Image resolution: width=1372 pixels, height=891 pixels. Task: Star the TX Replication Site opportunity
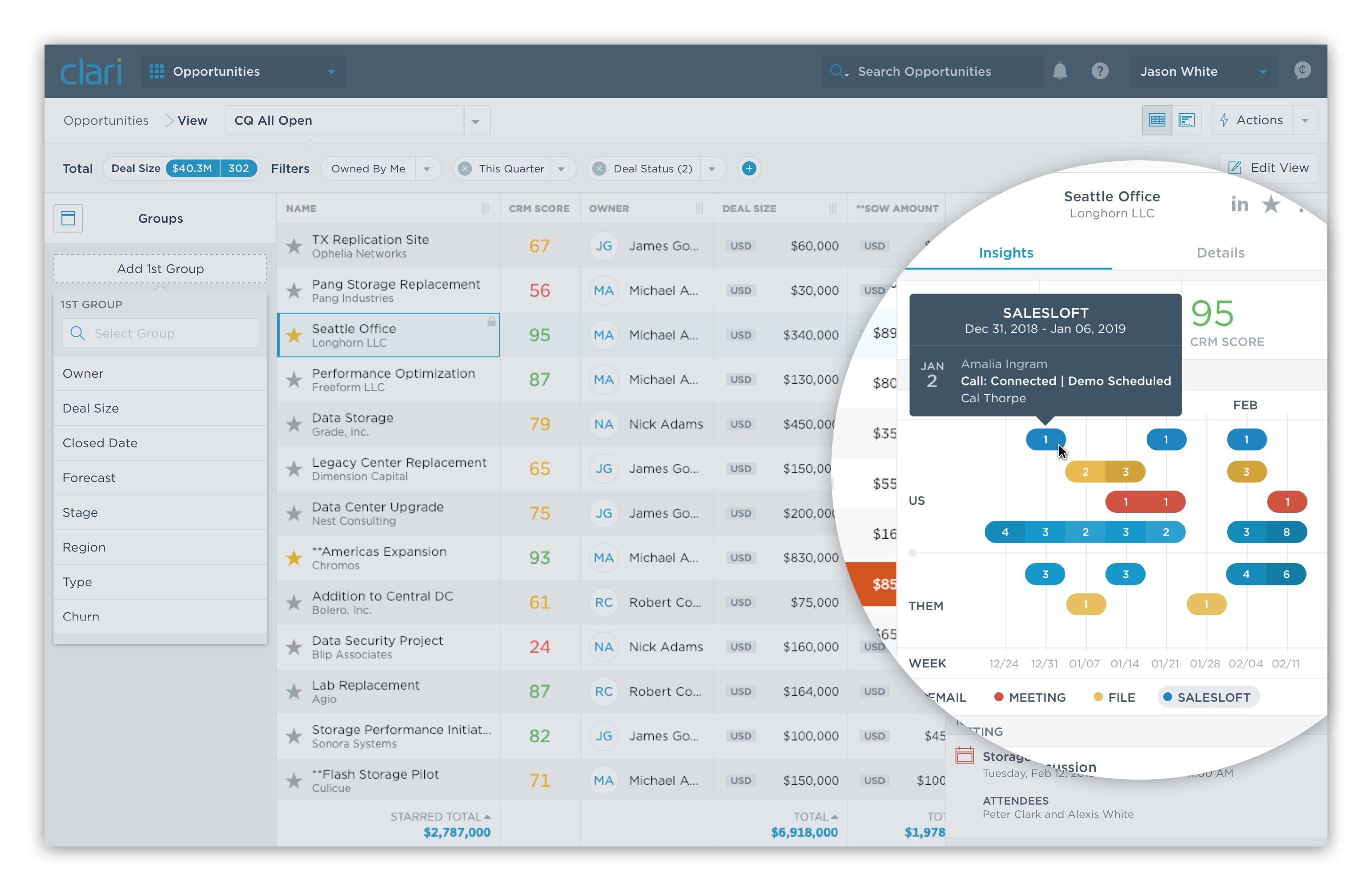coord(294,246)
